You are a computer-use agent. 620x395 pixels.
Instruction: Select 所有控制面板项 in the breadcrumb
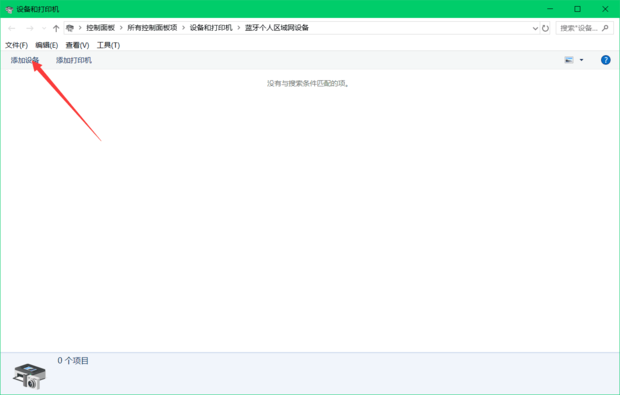click(x=152, y=28)
